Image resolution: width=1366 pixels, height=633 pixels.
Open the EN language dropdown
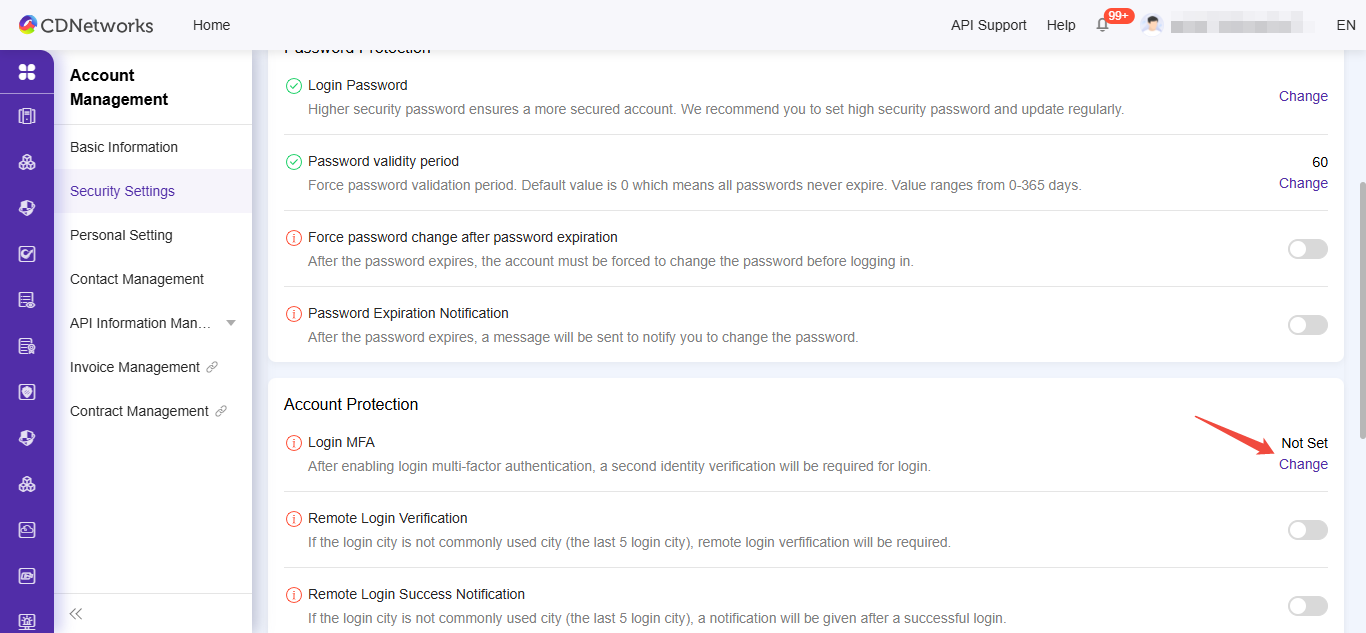[1345, 25]
